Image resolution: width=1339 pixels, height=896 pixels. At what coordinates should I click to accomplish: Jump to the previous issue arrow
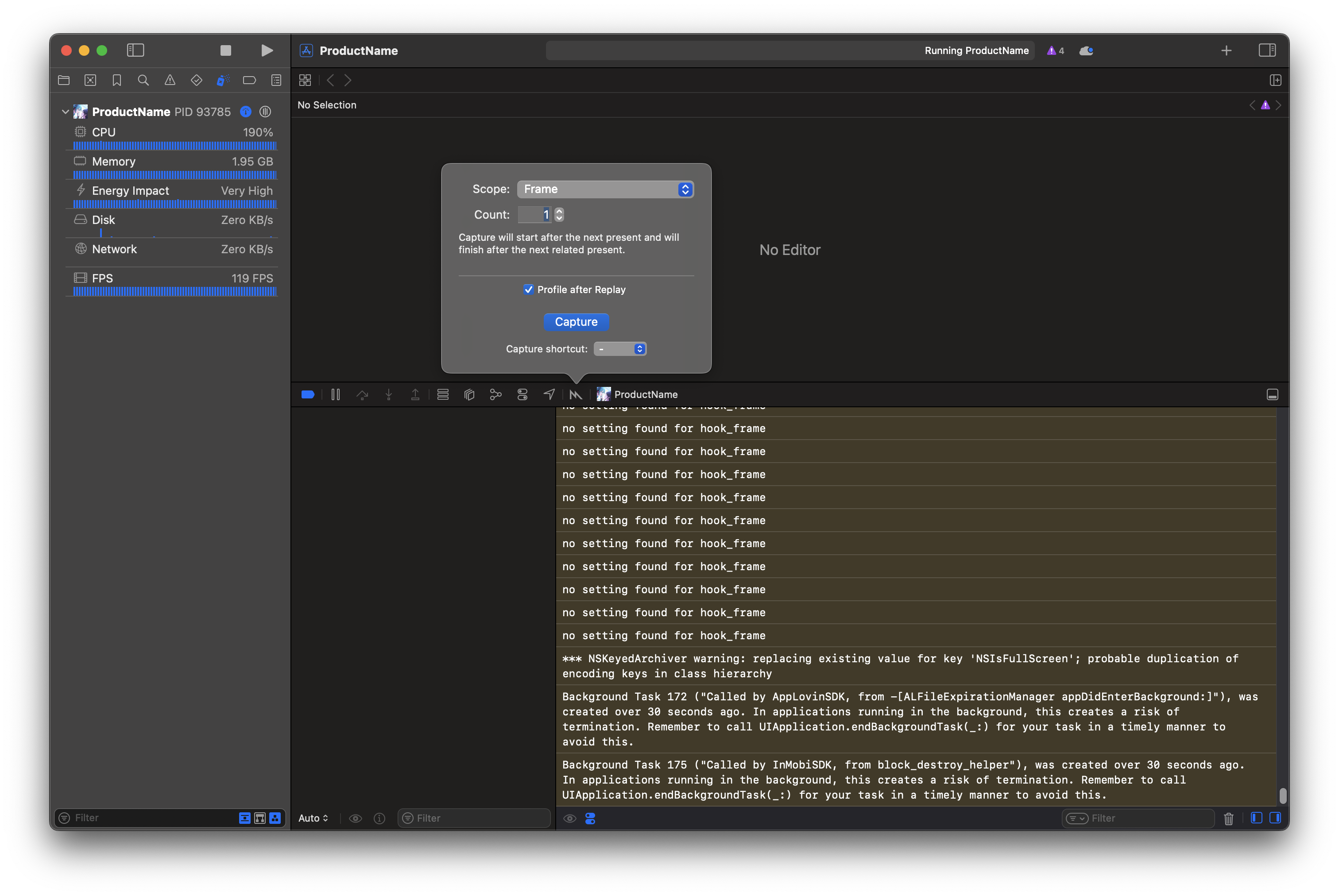pos(1252,105)
